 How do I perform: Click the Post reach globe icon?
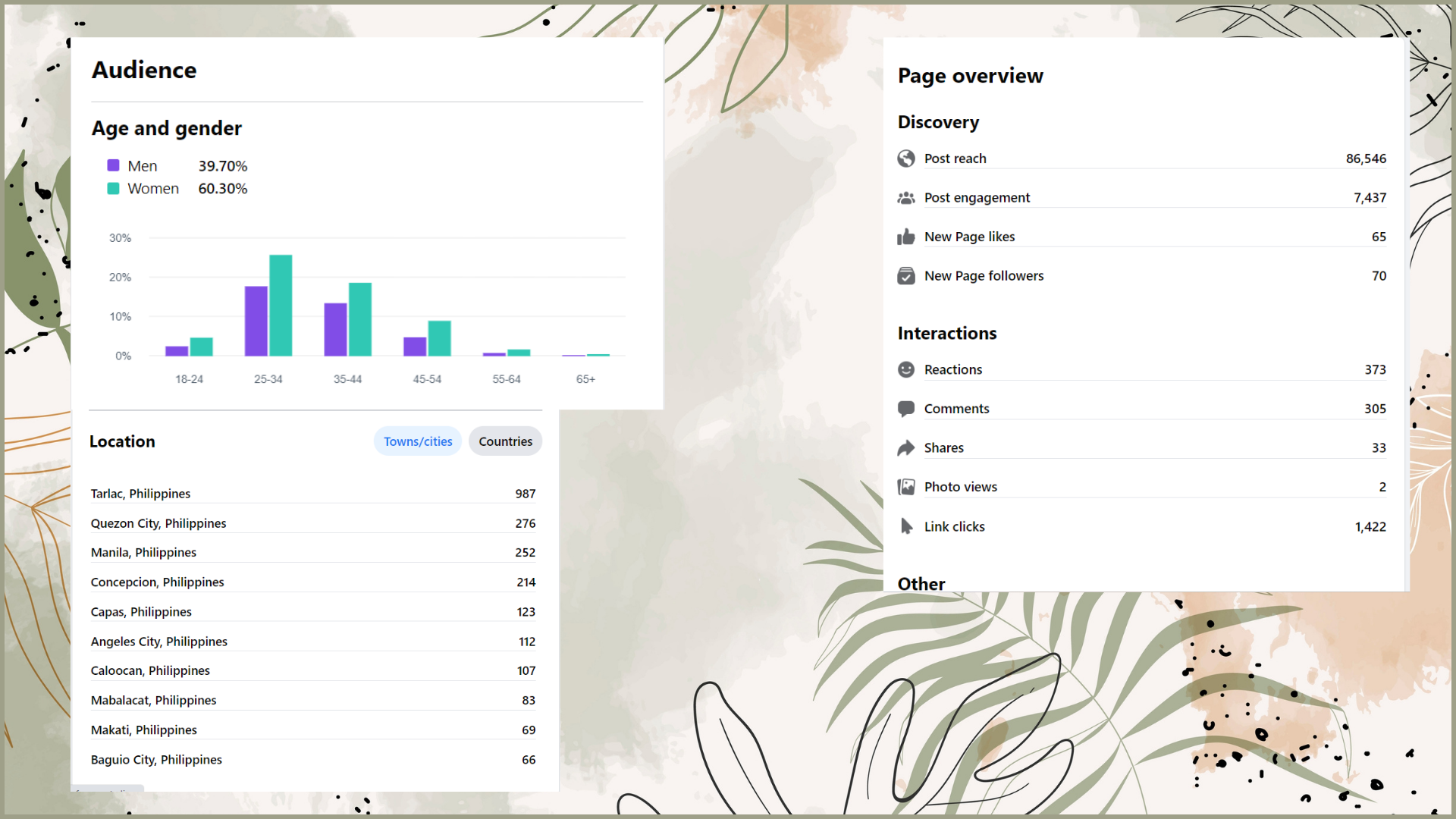tap(906, 158)
